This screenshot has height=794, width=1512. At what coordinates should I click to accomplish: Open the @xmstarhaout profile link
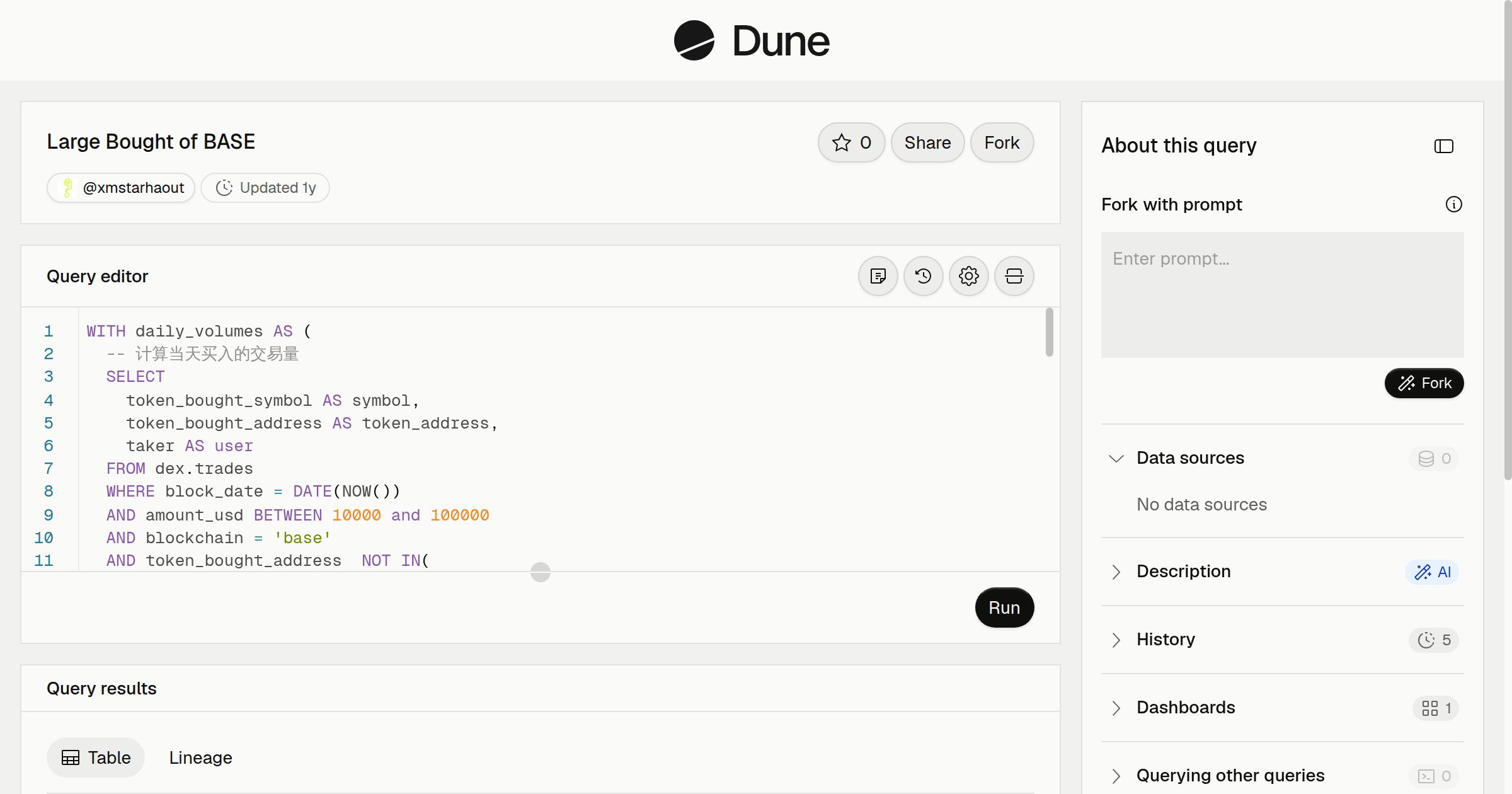point(121,188)
